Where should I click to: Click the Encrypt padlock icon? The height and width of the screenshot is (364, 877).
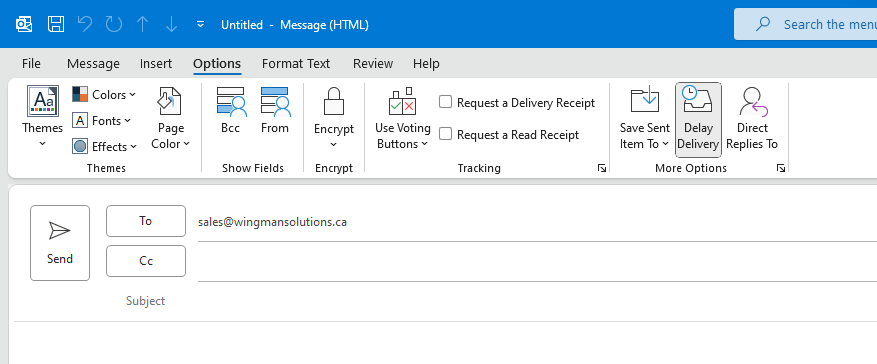(334, 101)
